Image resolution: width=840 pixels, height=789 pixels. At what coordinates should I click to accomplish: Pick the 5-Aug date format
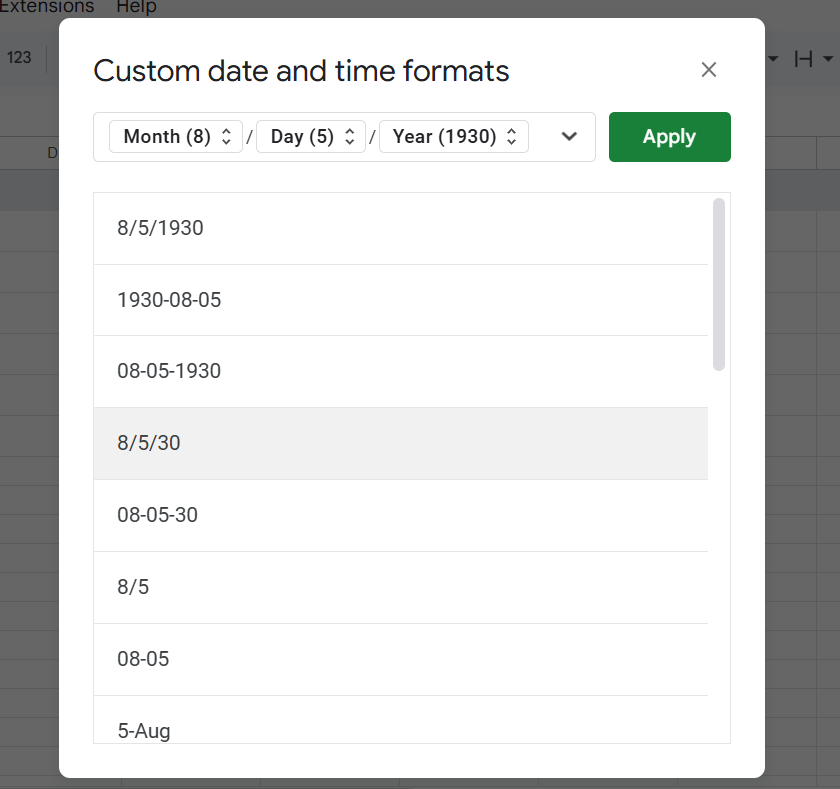[x=401, y=719]
